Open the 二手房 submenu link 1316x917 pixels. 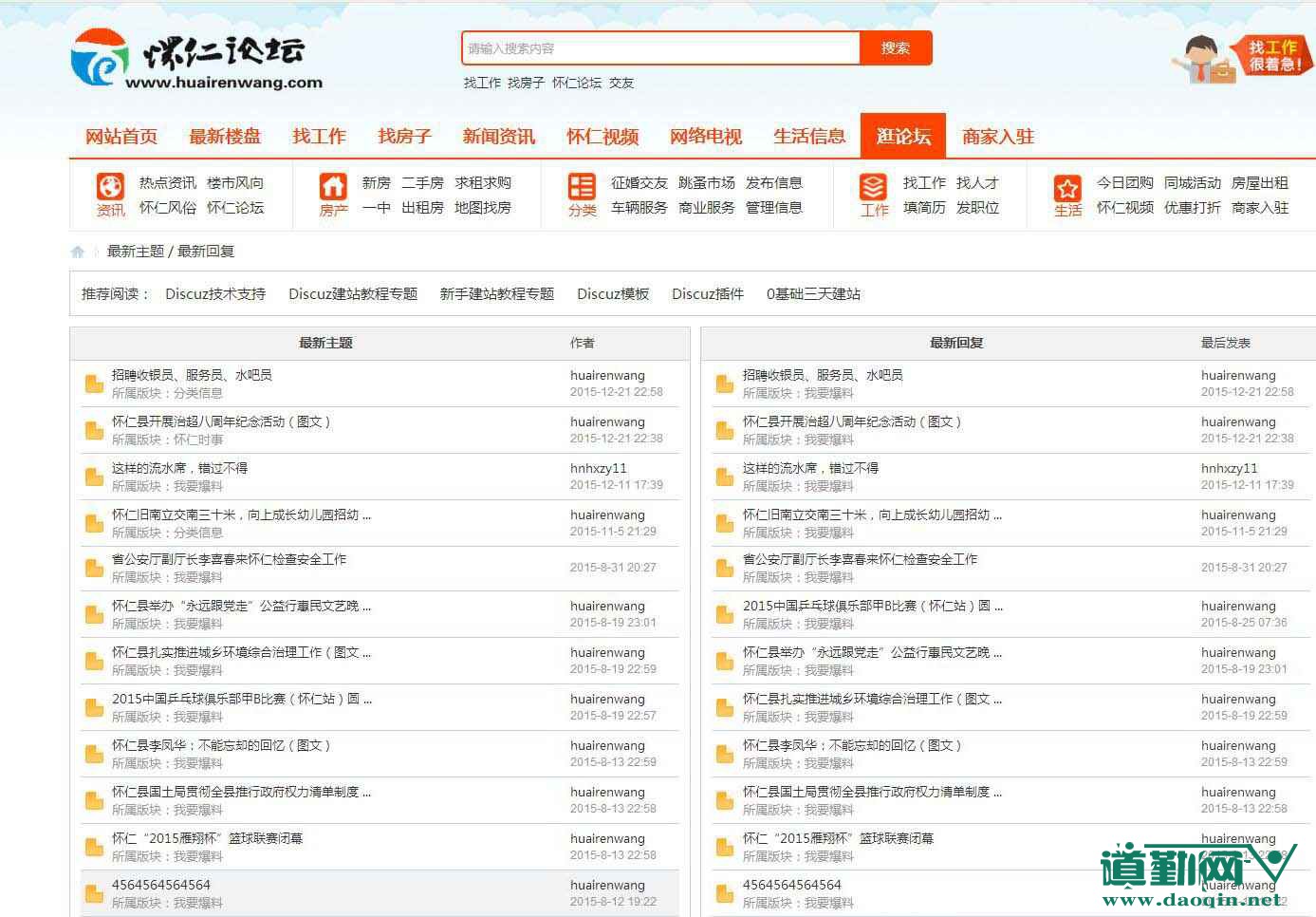pos(422,182)
